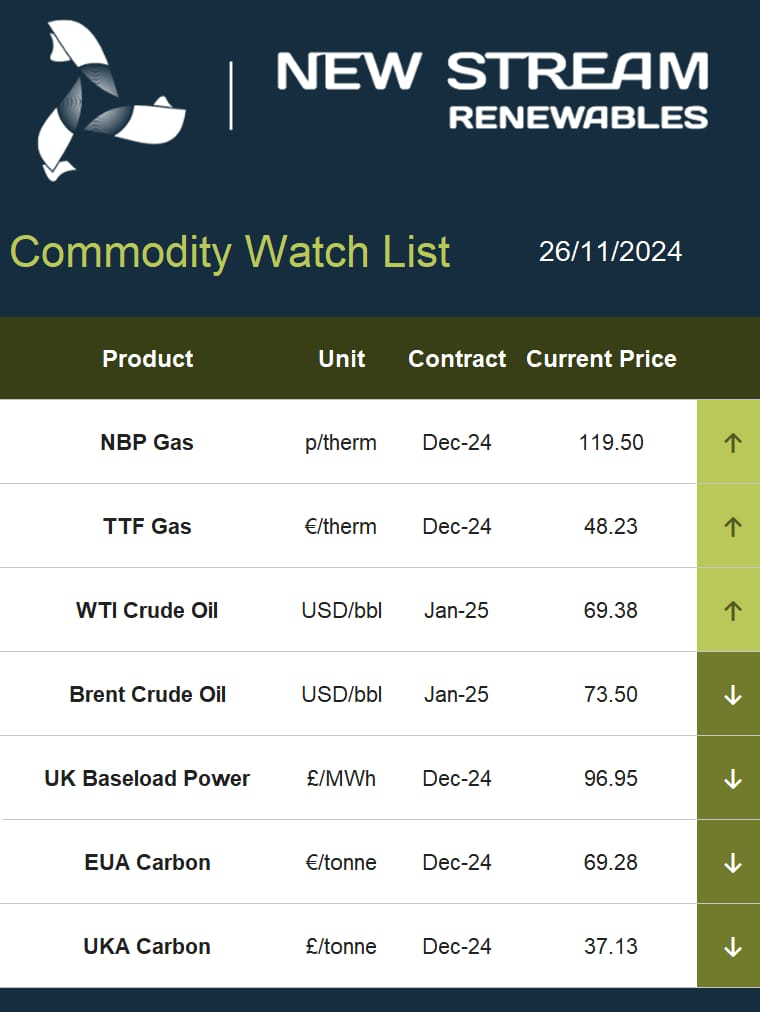This screenshot has height=1012, width=760.
Task: Click the Jan-25 contract for Brent Crude
Action: point(456,694)
